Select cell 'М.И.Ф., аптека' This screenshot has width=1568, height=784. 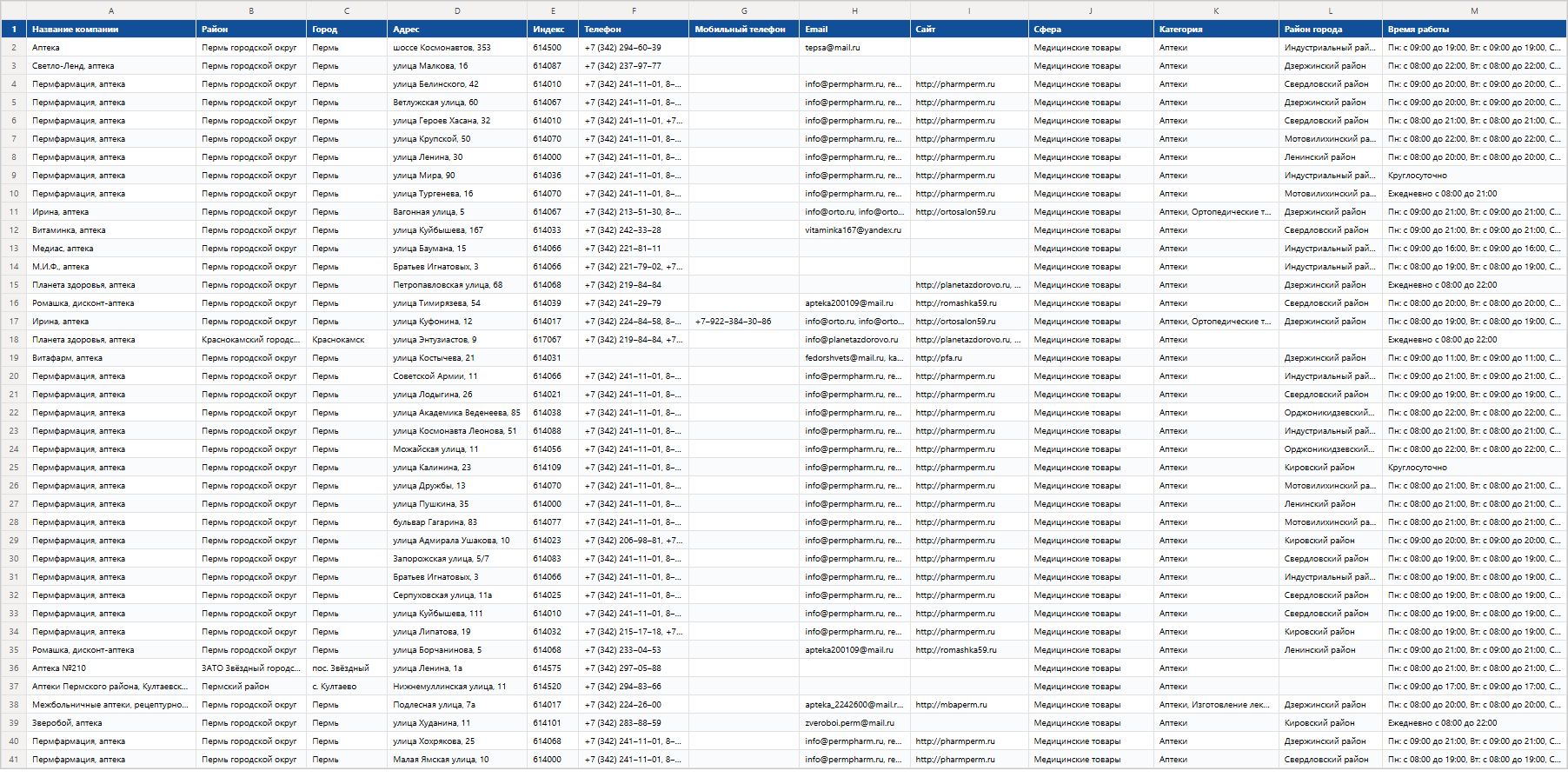click(x=111, y=267)
